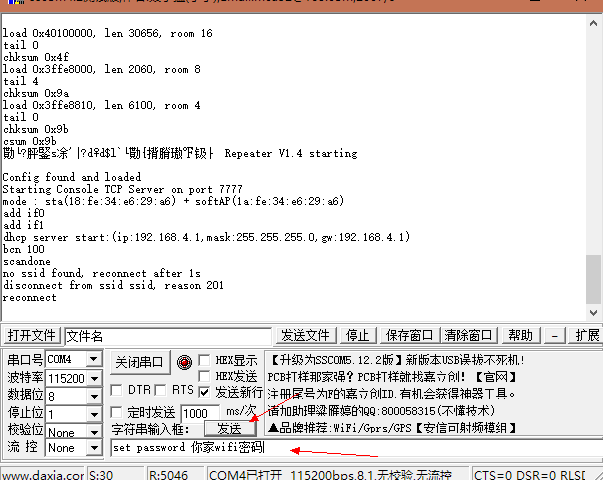Click the 'load 0x40100000' console line
The width and height of the screenshot is (603, 480).
[x=107, y=33]
